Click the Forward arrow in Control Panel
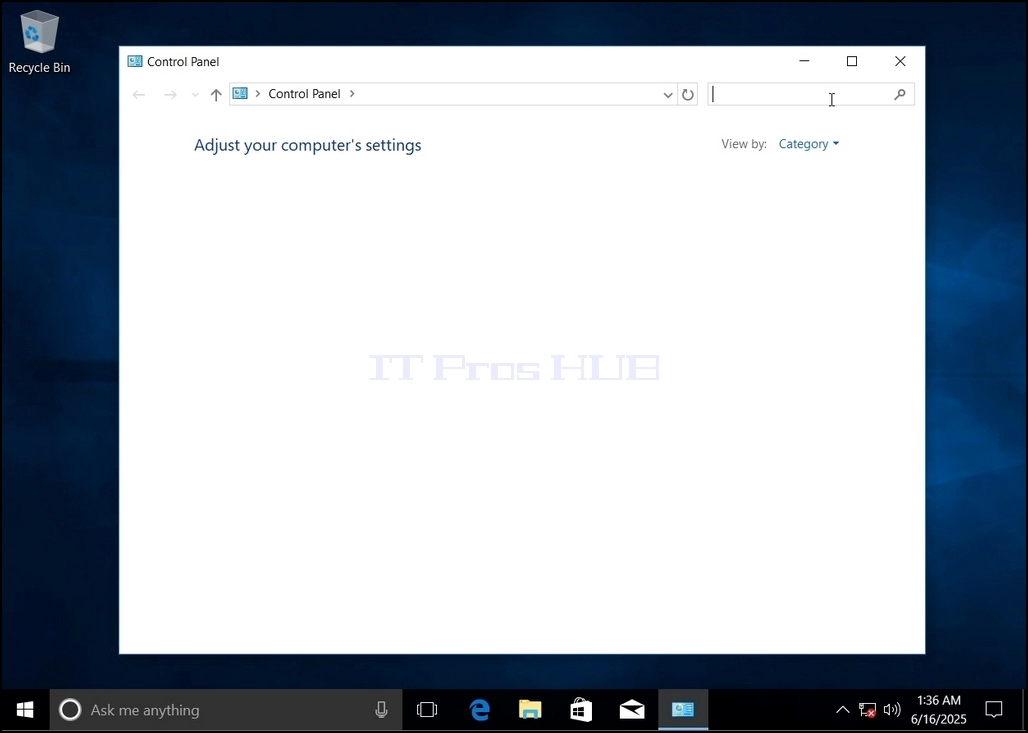The image size is (1028, 733). point(170,94)
